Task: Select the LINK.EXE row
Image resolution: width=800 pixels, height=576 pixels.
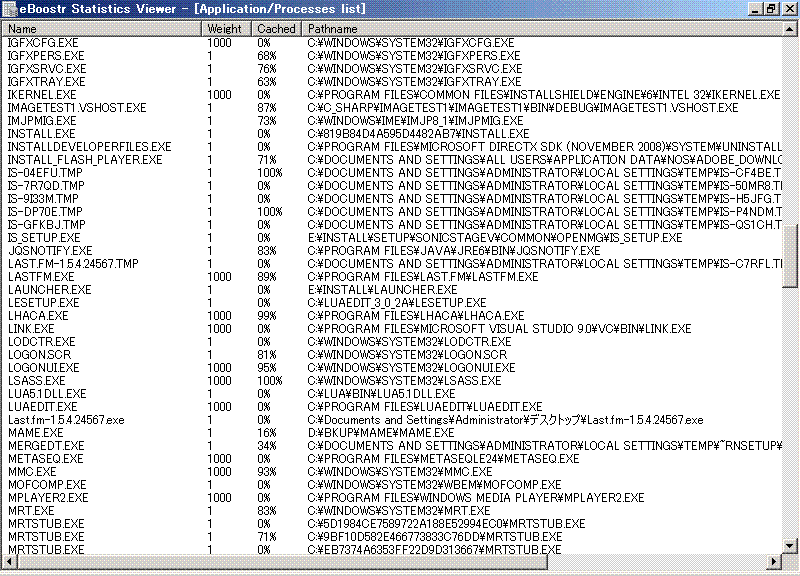Action: point(392,329)
